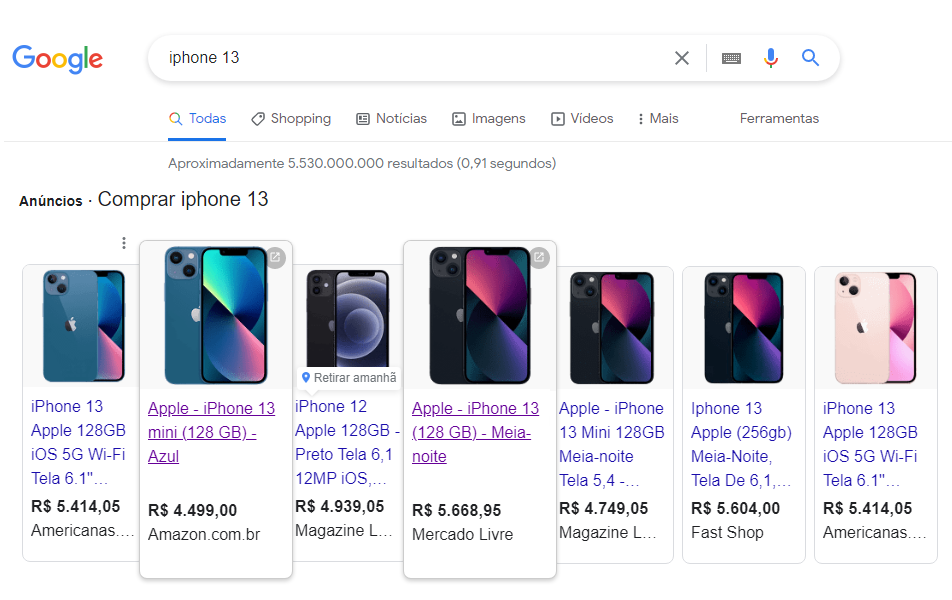The width and height of the screenshot is (952, 600).
Task: Click the Meia-noite iPhone 13 Mercado Livre image
Action: pos(480,315)
